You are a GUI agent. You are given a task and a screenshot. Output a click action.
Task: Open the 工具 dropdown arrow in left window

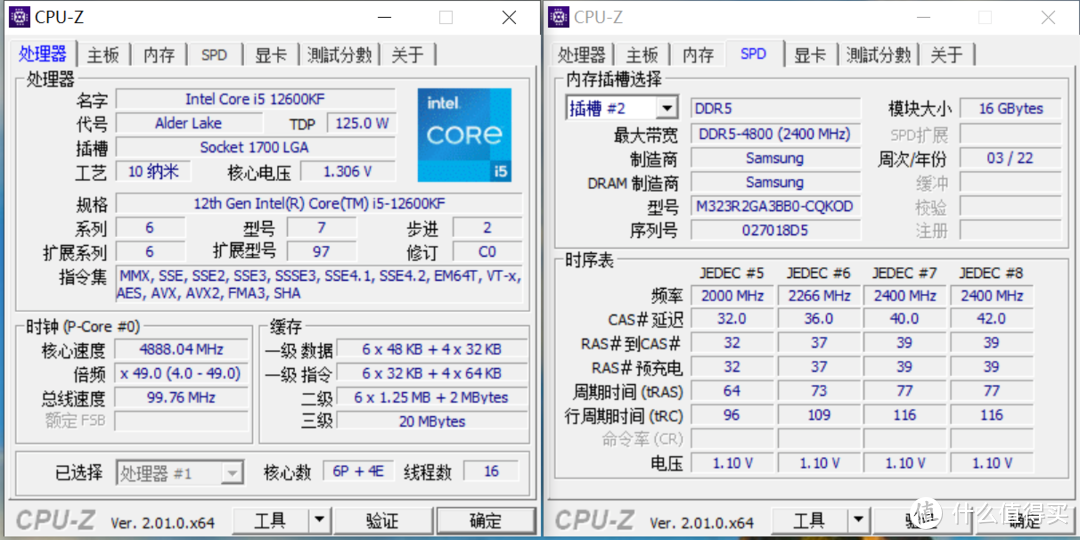tap(319, 520)
